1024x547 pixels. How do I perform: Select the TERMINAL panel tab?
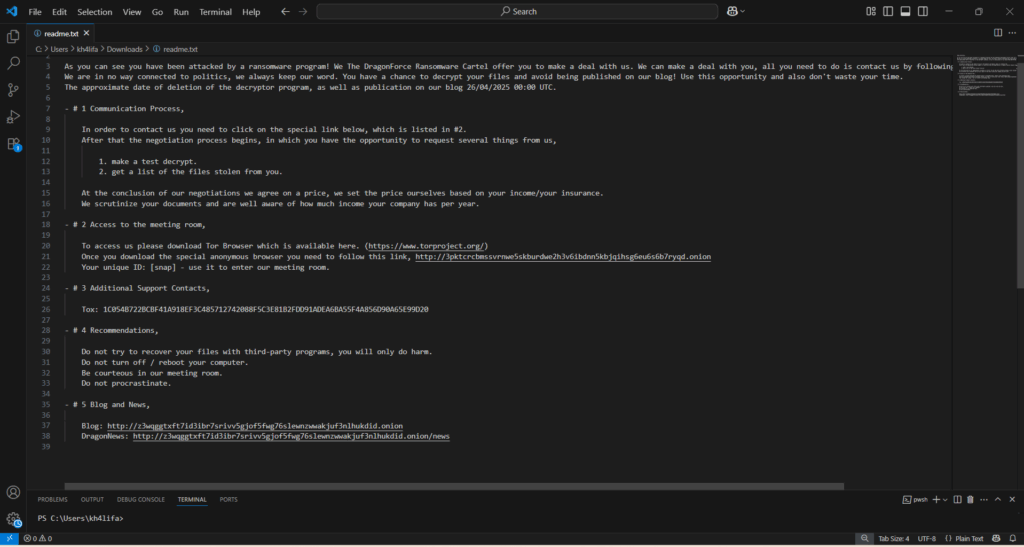tap(192, 499)
